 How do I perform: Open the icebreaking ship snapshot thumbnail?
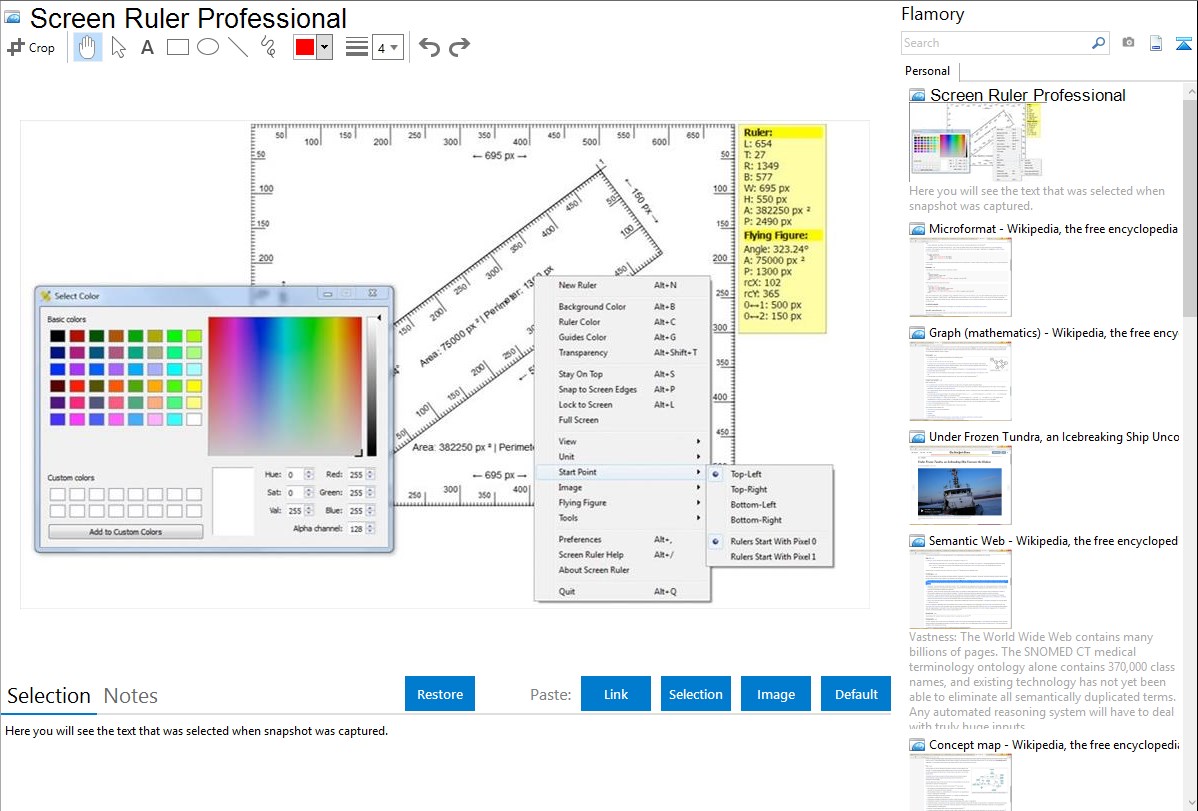960,485
